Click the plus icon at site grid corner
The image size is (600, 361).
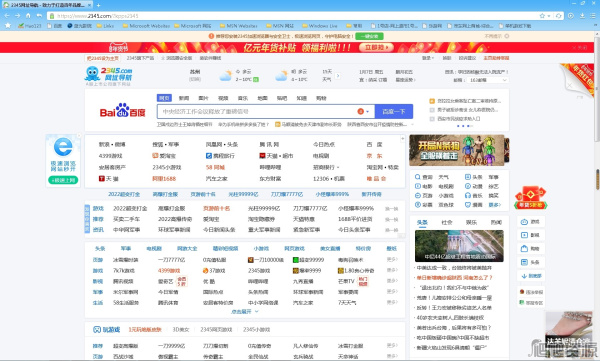tap(403, 138)
